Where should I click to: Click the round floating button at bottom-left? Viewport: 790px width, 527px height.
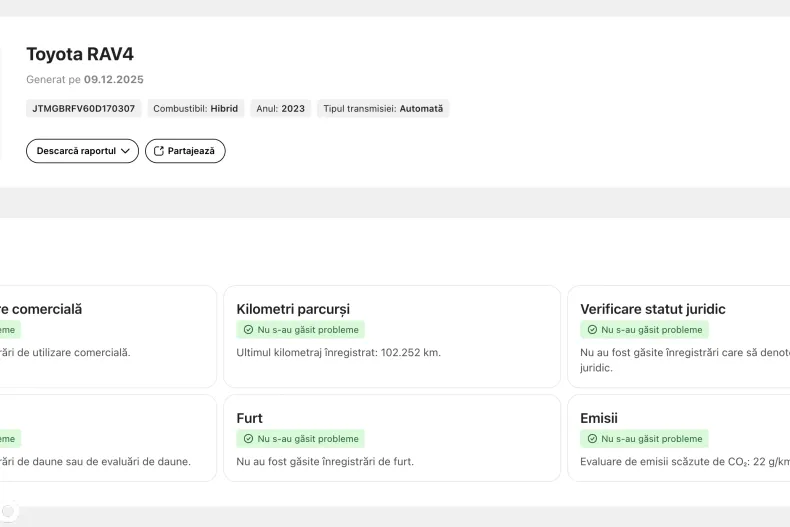click(x=8, y=511)
